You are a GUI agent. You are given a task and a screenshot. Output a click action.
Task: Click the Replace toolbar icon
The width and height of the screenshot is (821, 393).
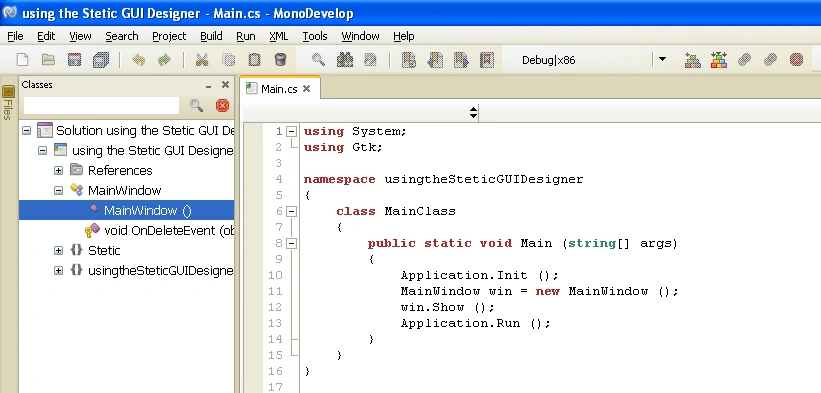click(x=370, y=60)
